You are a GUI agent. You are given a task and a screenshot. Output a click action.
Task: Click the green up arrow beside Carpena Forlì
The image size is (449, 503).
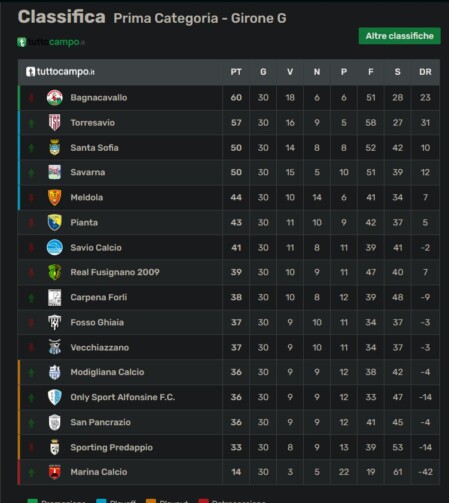[31, 297]
